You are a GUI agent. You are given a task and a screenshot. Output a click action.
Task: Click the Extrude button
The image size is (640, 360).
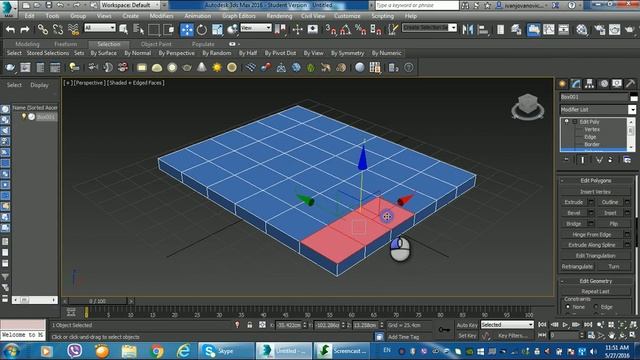(x=573, y=202)
